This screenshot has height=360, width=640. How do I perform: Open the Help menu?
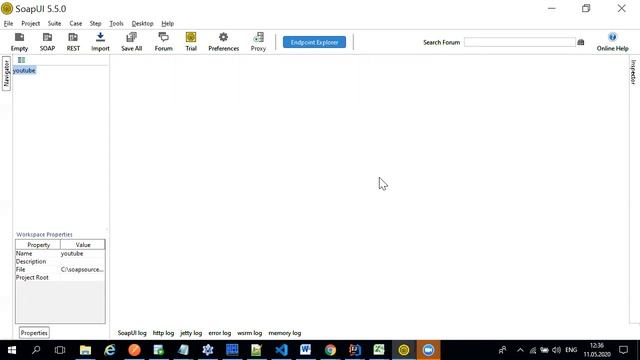click(x=167, y=23)
